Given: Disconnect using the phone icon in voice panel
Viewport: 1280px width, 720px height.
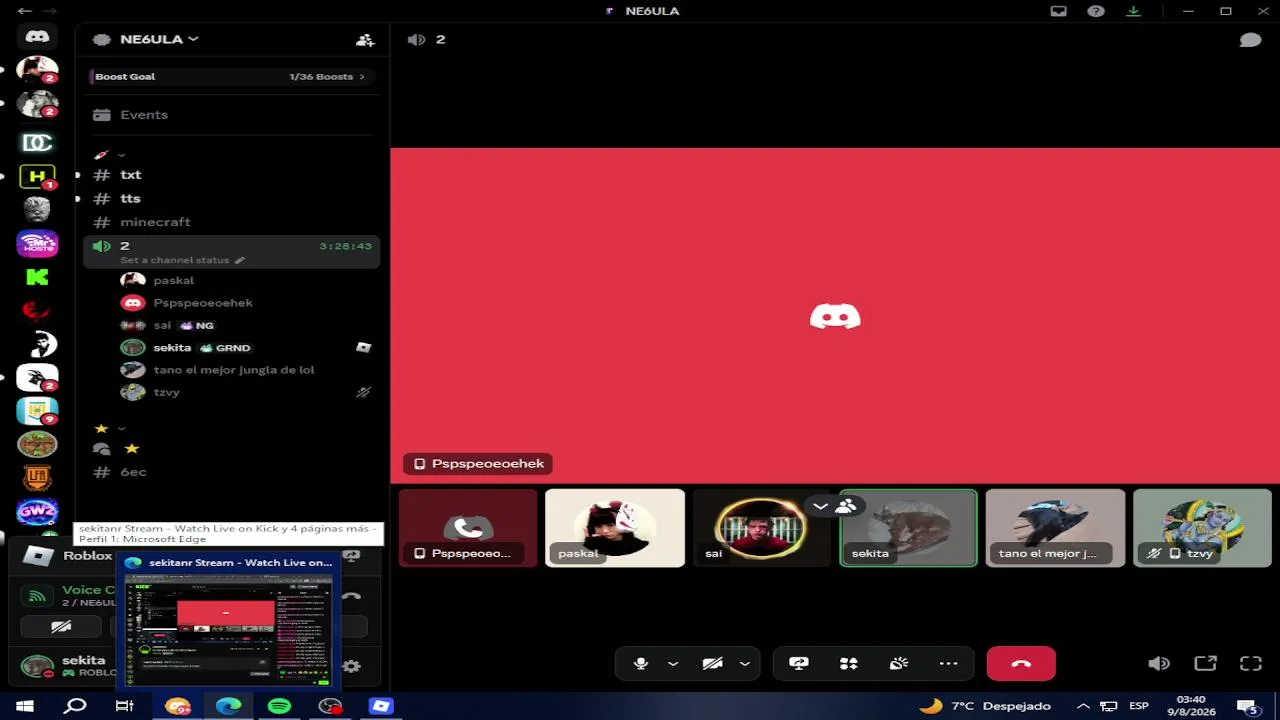Looking at the screenshot, I should coord(351,596).
